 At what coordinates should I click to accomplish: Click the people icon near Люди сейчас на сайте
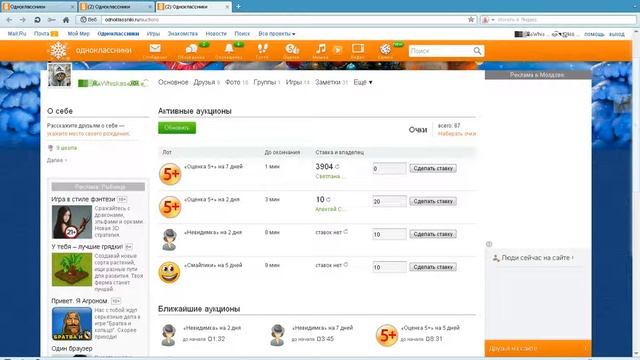496,258
